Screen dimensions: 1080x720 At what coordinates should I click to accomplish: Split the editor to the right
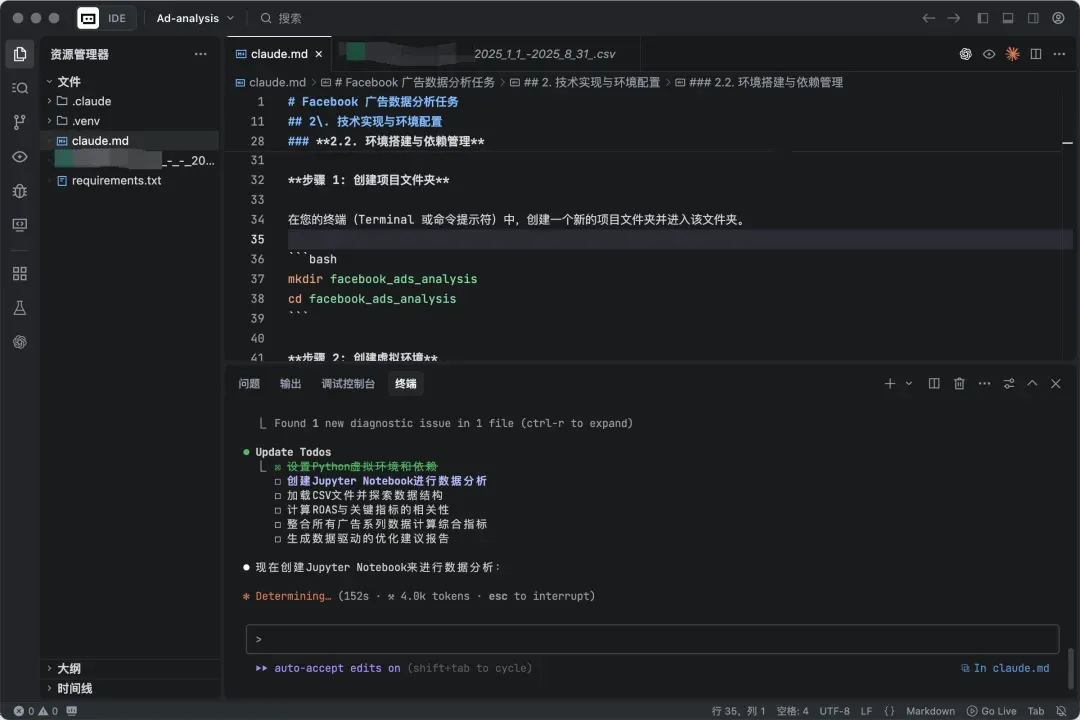(x=1036, y=54)
